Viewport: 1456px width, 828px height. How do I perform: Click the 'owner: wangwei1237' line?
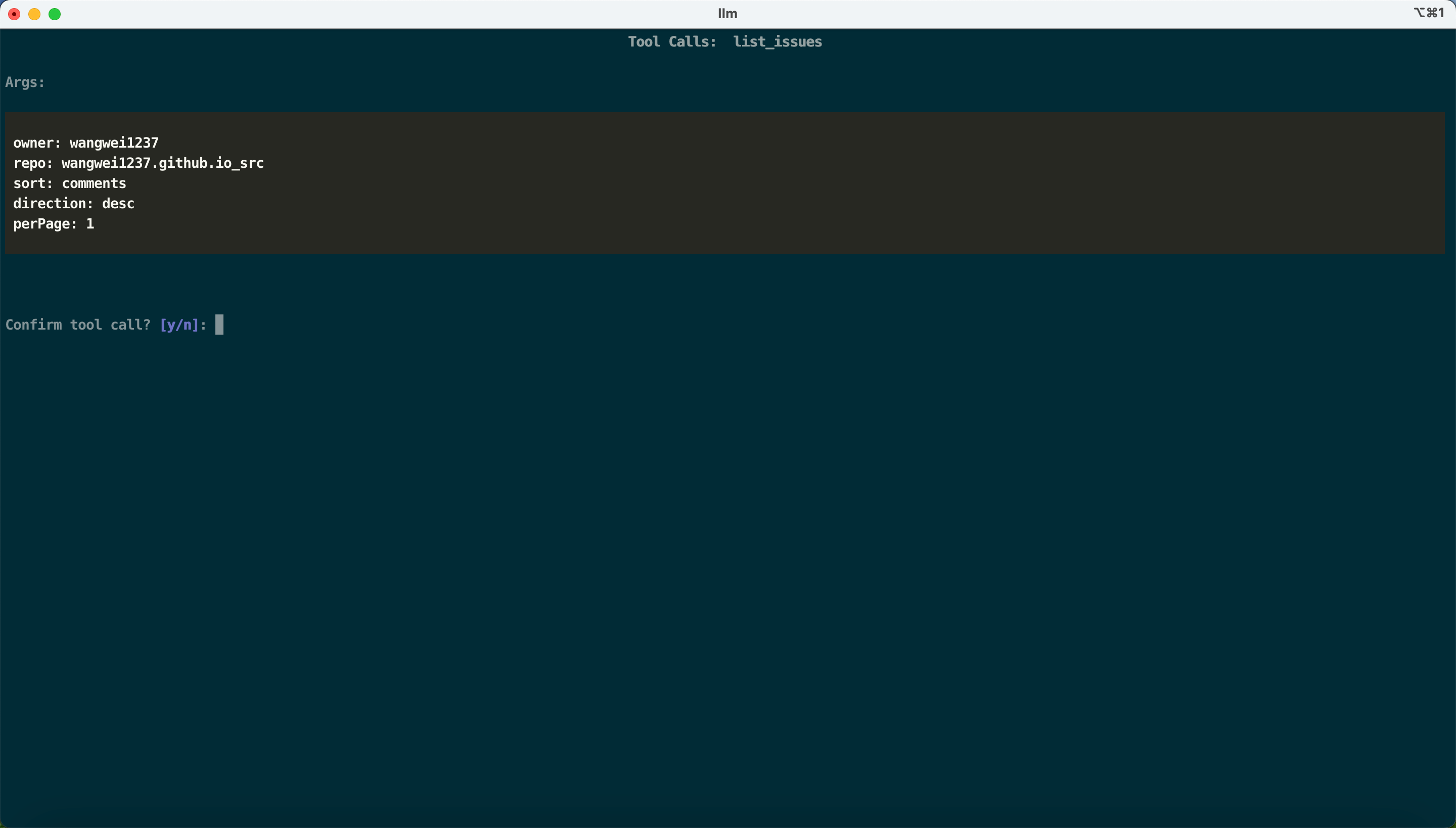[x=86, y=143]
